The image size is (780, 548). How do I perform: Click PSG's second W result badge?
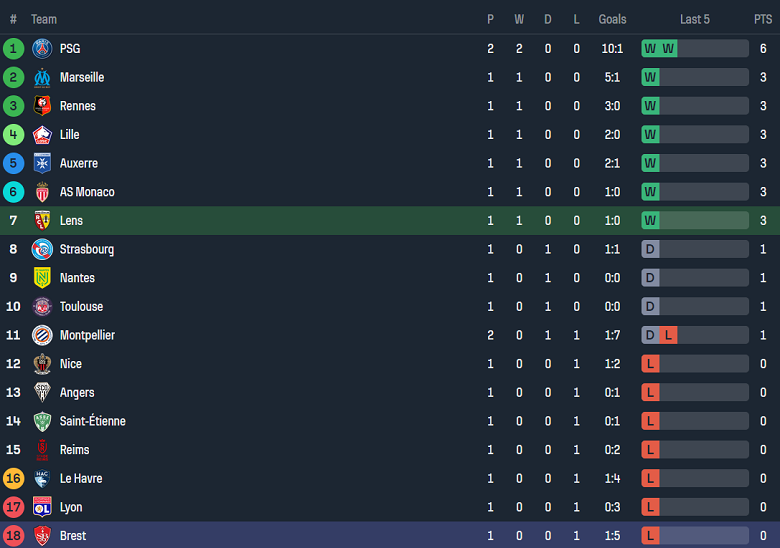pyautogui.click(x=668, y=48)
